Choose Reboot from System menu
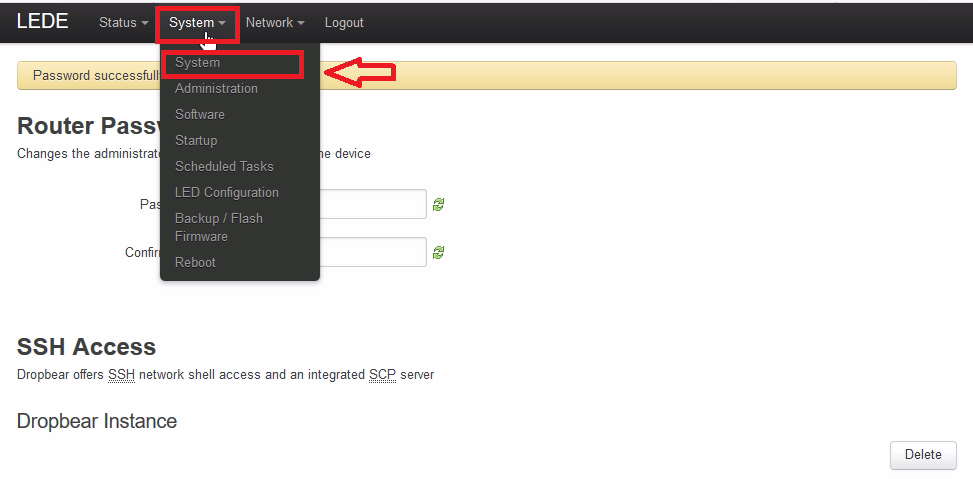Screen dimensions: 973x479 click(x=195, y=263)
